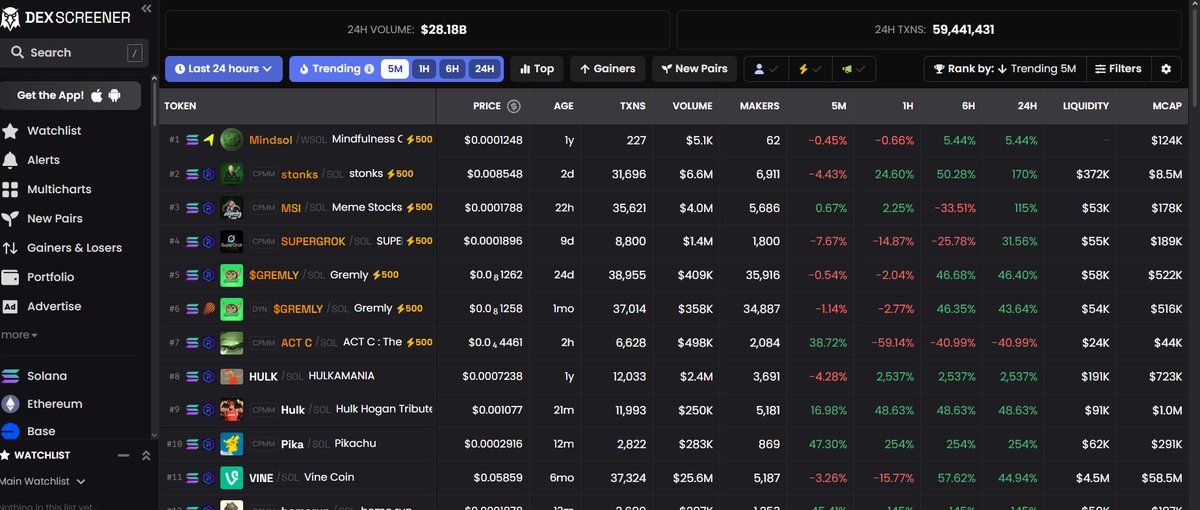Open the Filters panel

pyautogui.click(x=1118, y=69)
